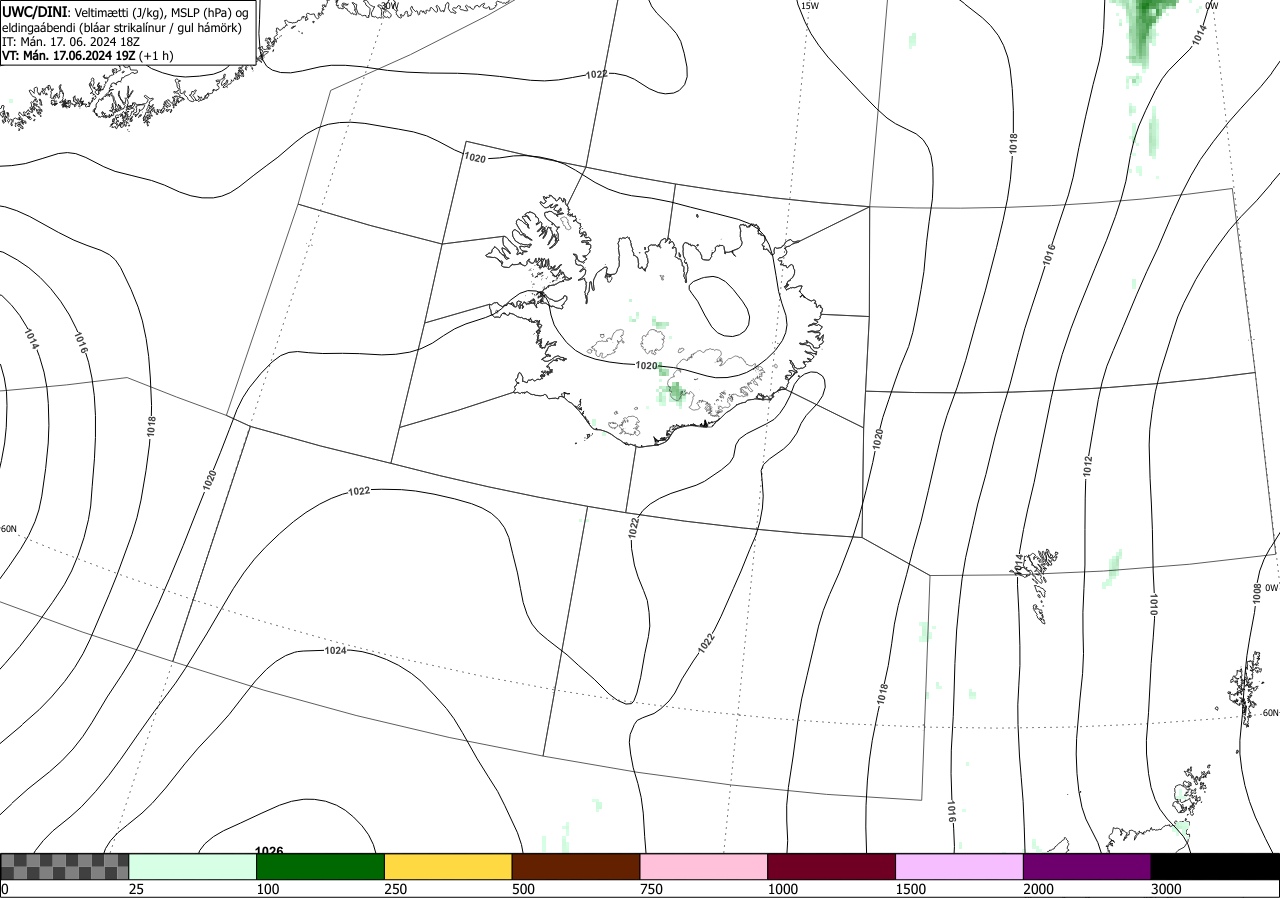Pick the dark green 100–250 legend swatch
The height and width of the screenshot is (898, 1280).
click(x=321, y=866)
